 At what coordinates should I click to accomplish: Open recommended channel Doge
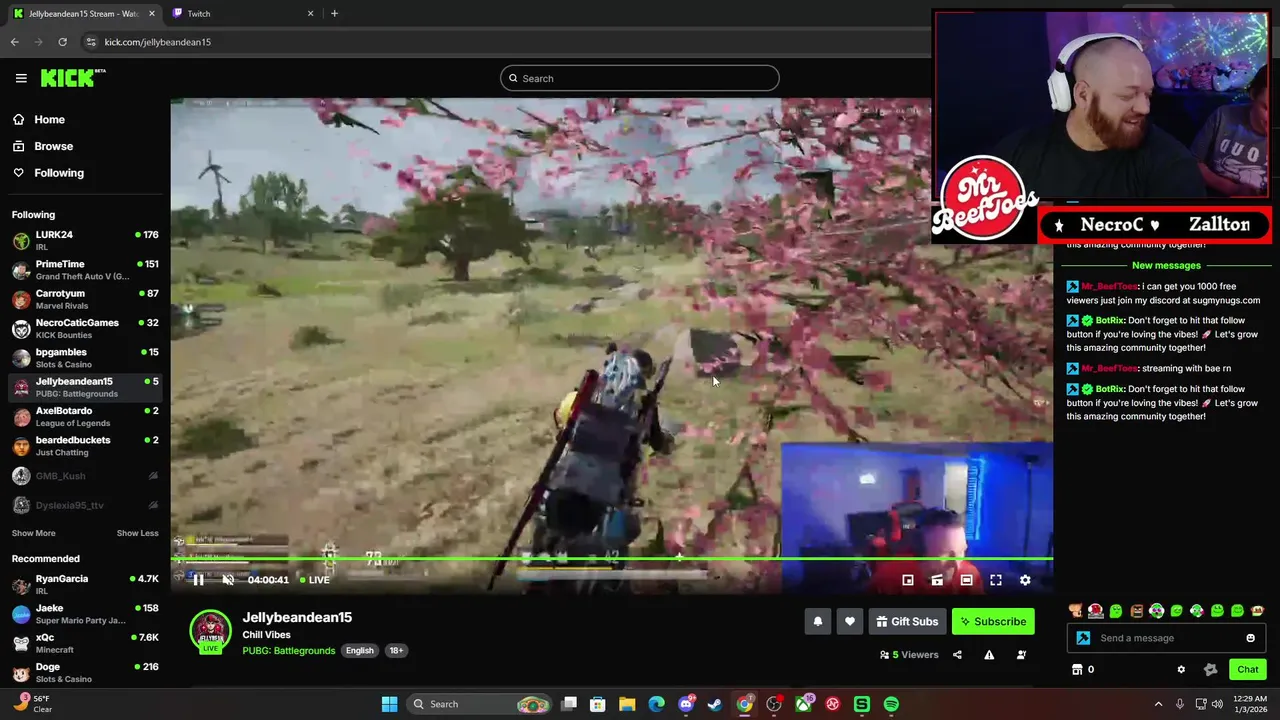coord(85,672)
